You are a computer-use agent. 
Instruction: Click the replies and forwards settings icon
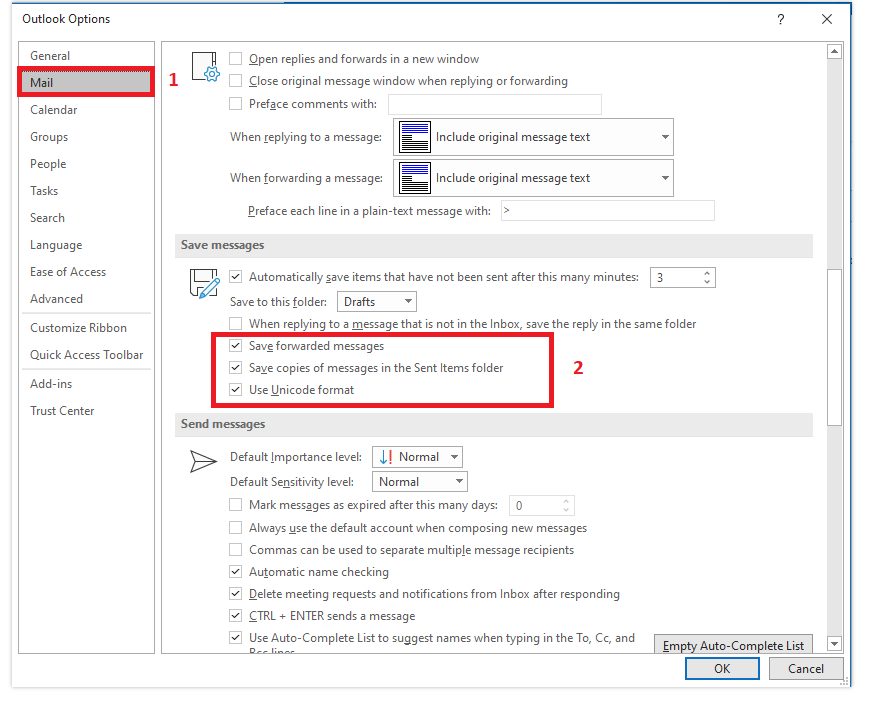[x=205, y=67]
